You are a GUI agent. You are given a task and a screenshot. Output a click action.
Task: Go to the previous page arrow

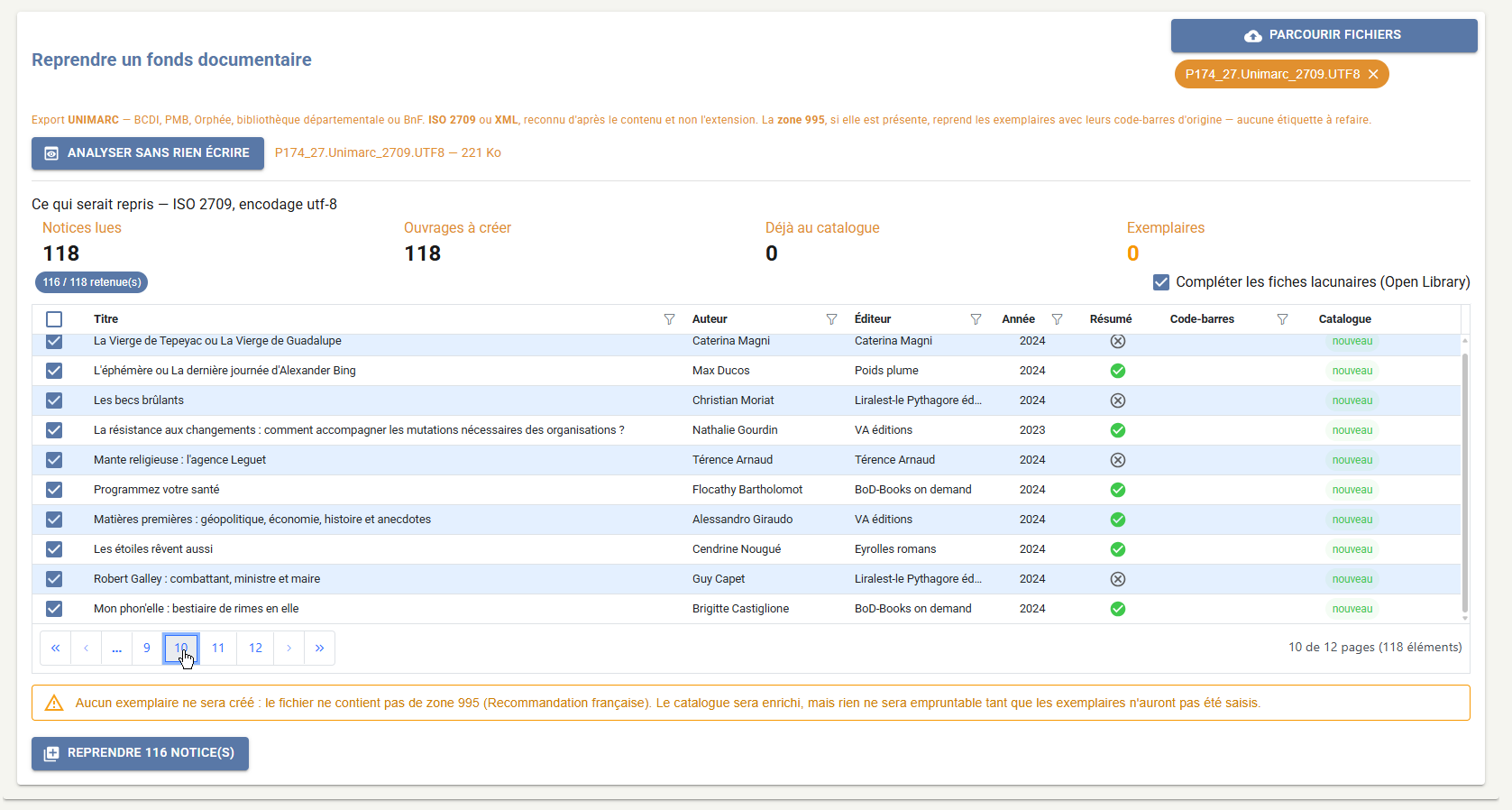click(x=87, y=648)
